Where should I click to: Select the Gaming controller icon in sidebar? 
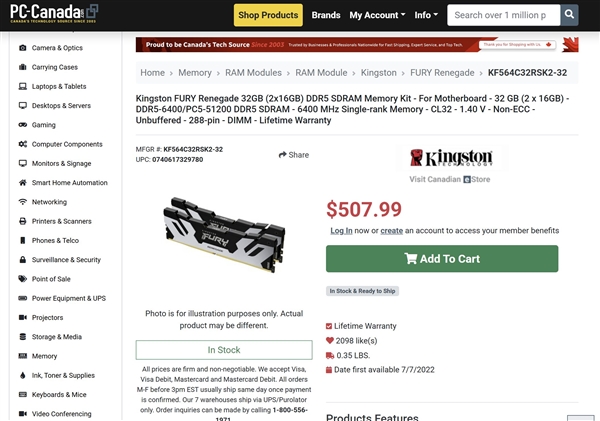click(x=23, y=125)
